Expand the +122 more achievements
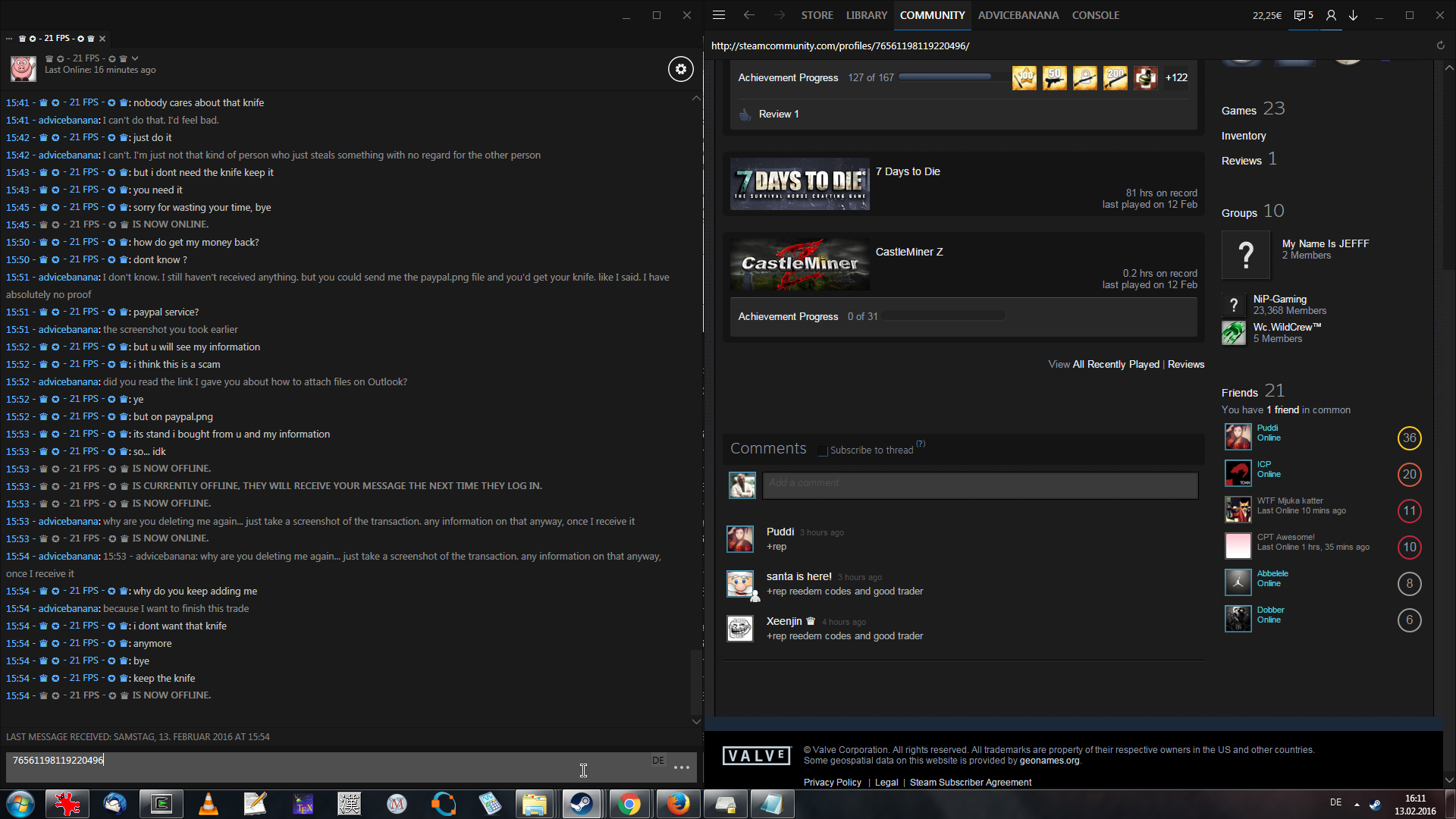The width and height of the screenshot is (1456, 819). pos(1176,78)
